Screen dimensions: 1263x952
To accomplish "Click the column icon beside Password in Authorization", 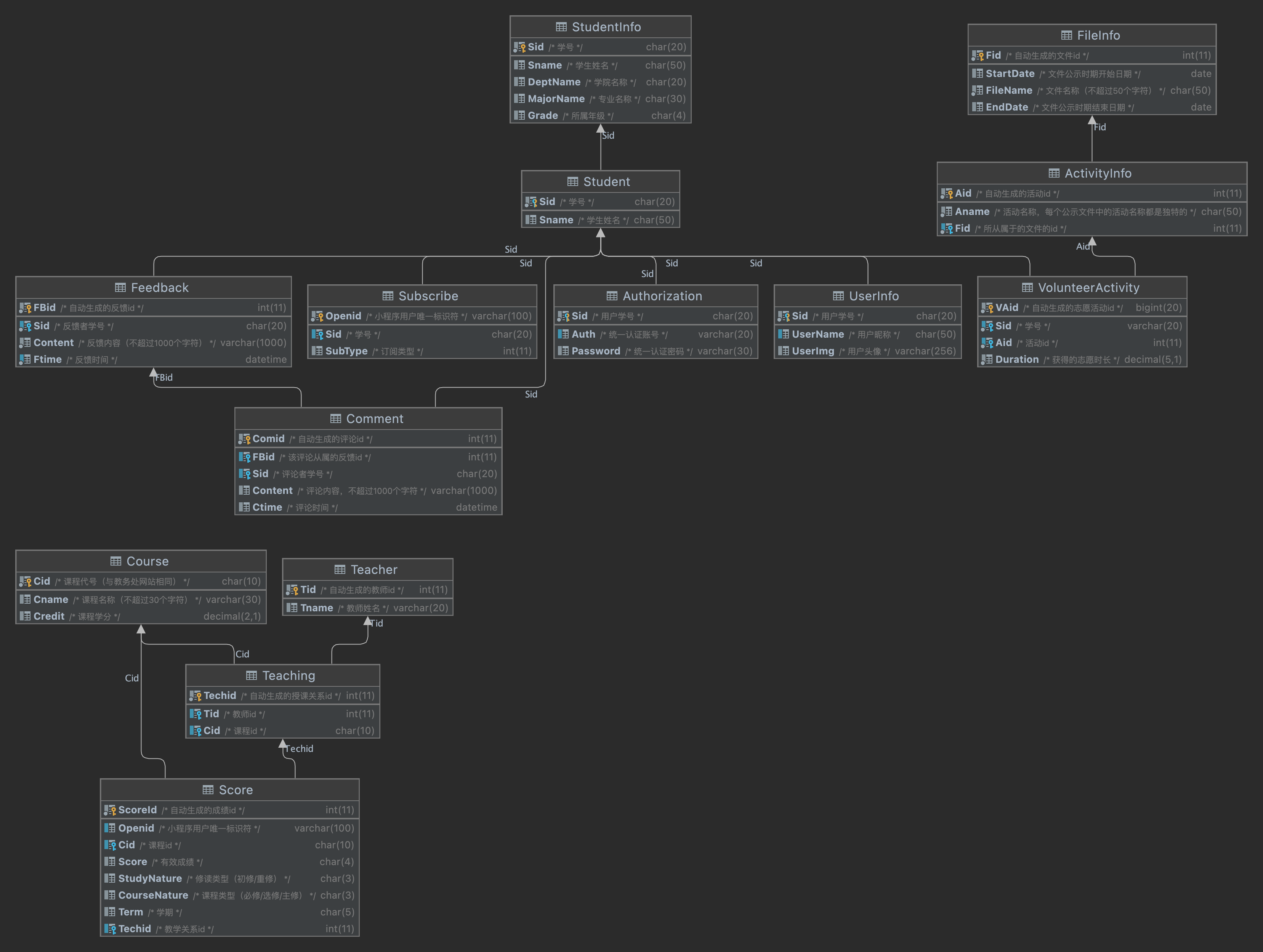I will click(x=563, y=351).
